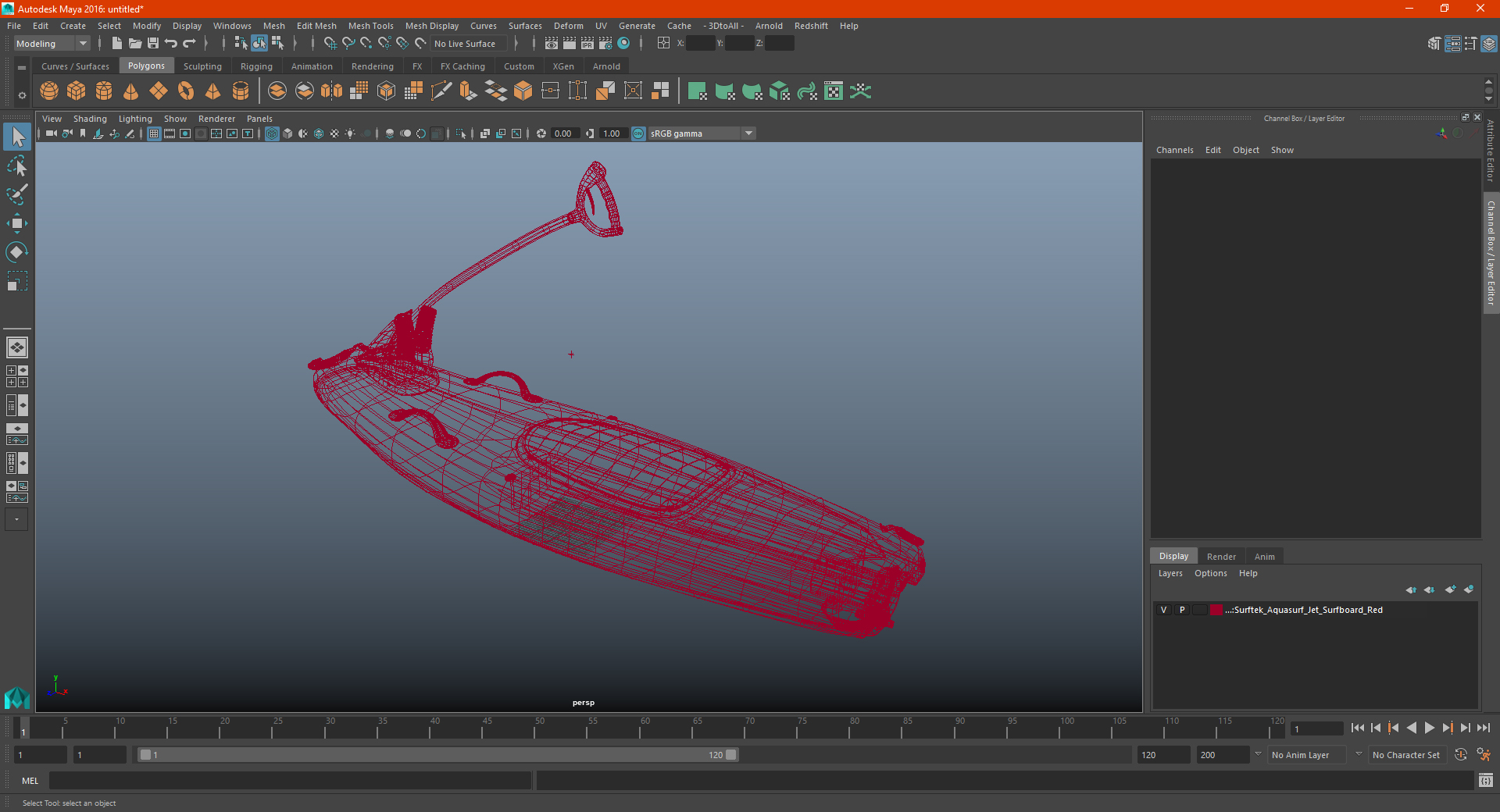Switch to the Render tab in the Layer Editor
Screen dimensions: 1500x812
[x=1221, y=557]
